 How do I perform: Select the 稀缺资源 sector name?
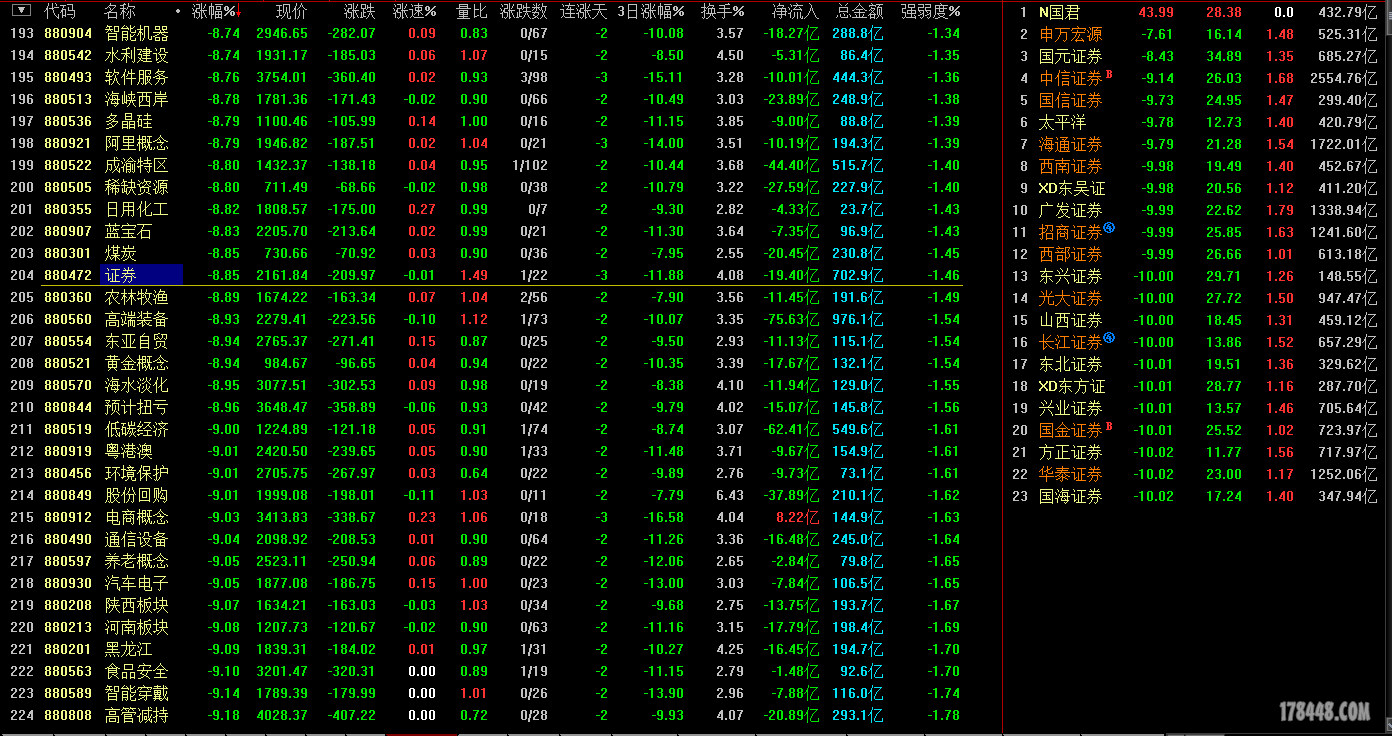137,187
